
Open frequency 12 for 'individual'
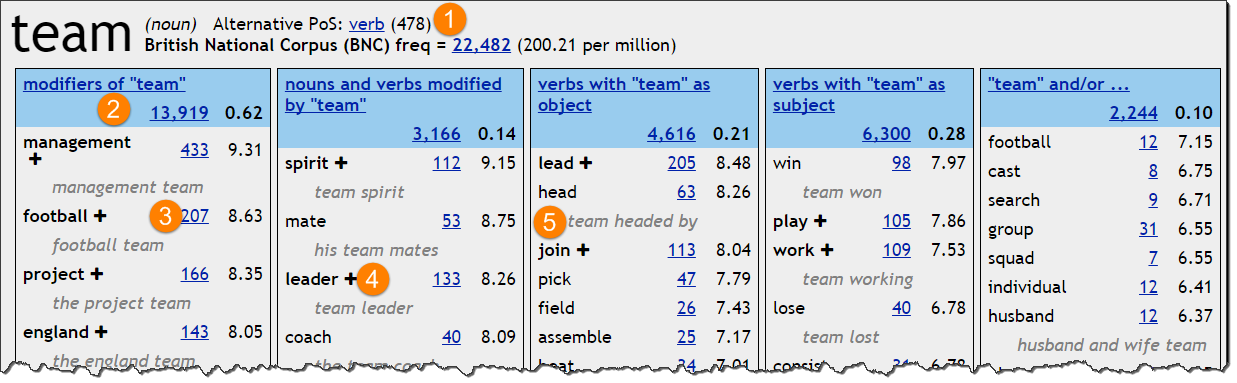point(1148,288)
